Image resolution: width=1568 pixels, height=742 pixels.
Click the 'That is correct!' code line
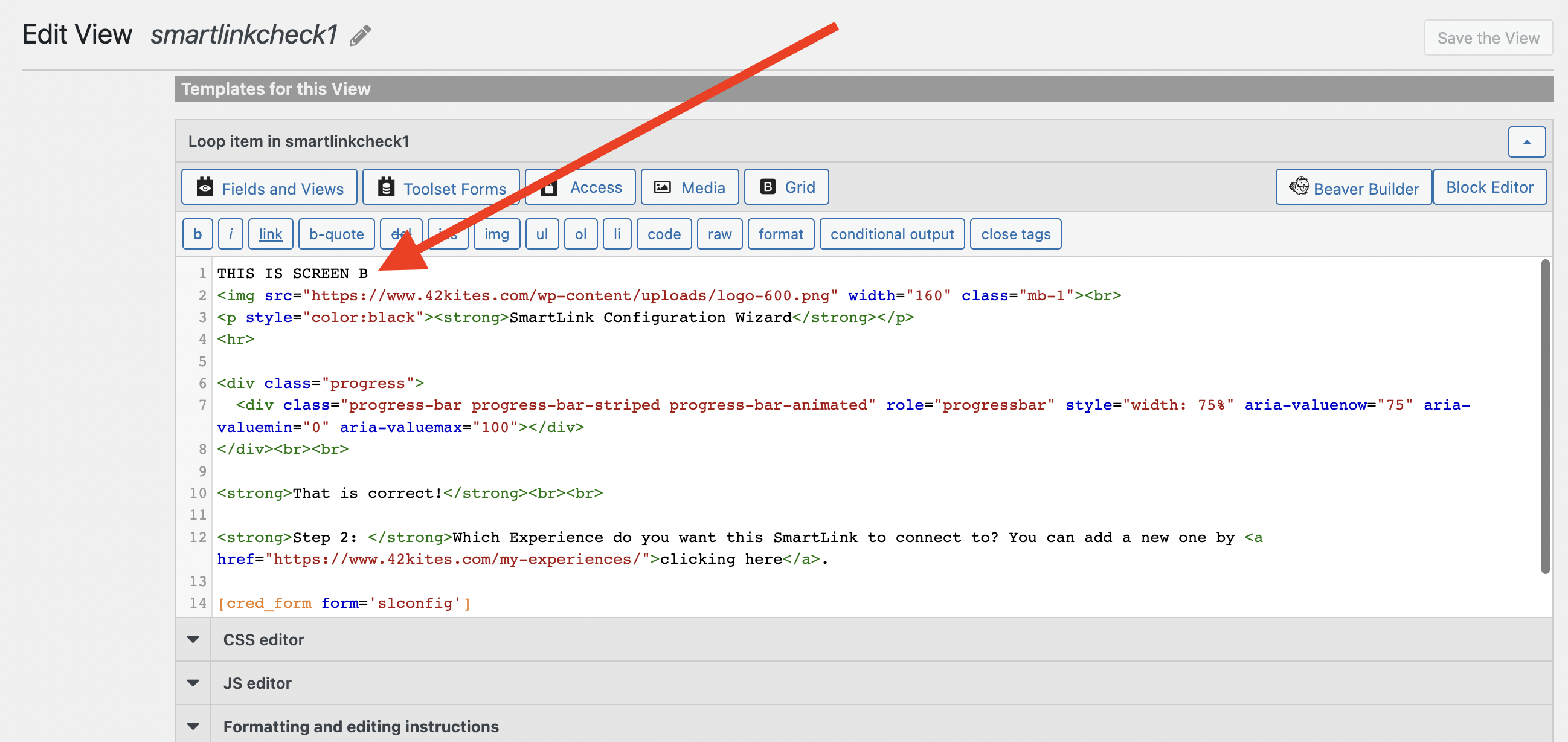410,493
